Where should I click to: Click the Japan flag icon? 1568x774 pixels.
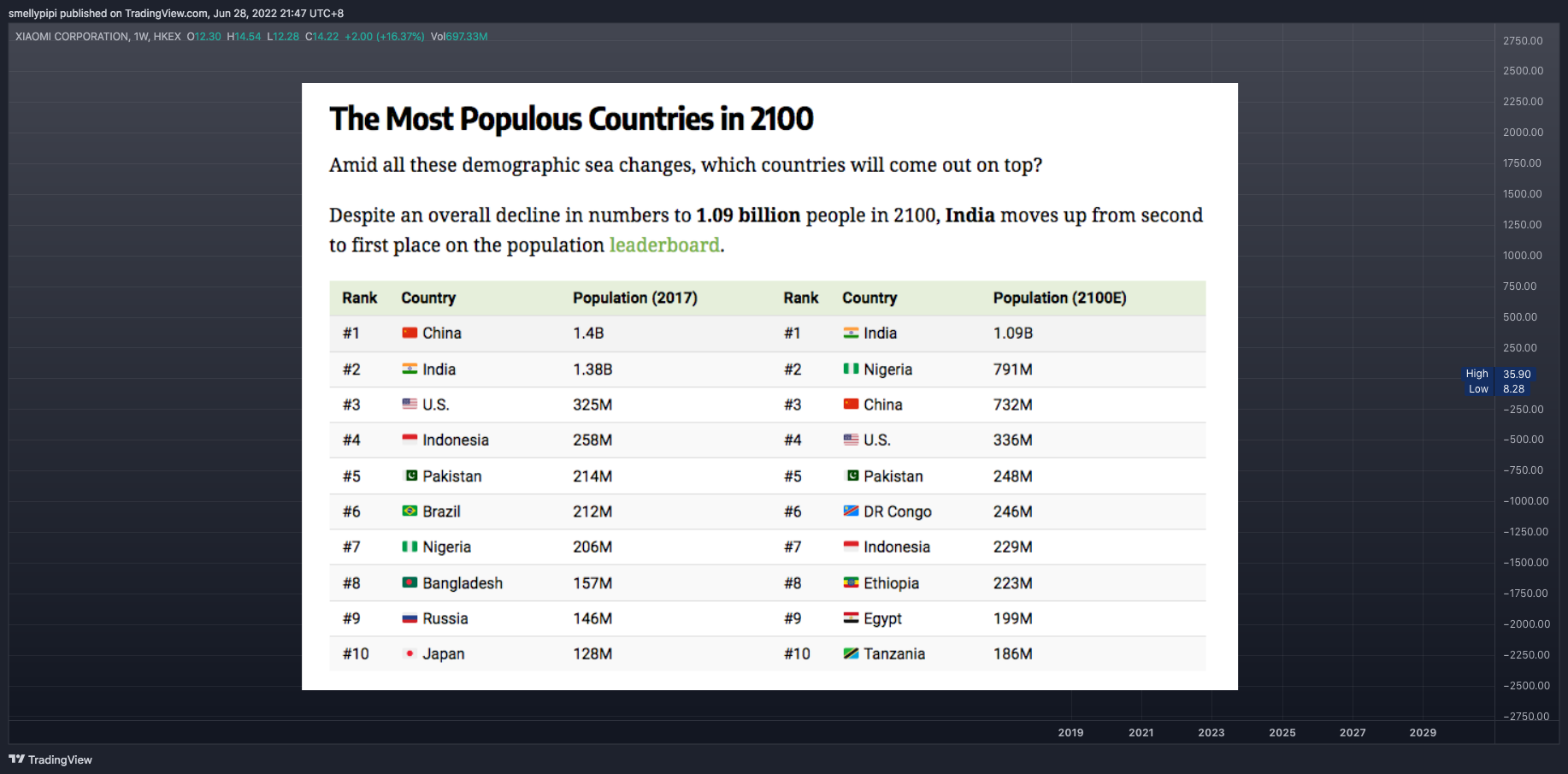click(x=410, y=653)
